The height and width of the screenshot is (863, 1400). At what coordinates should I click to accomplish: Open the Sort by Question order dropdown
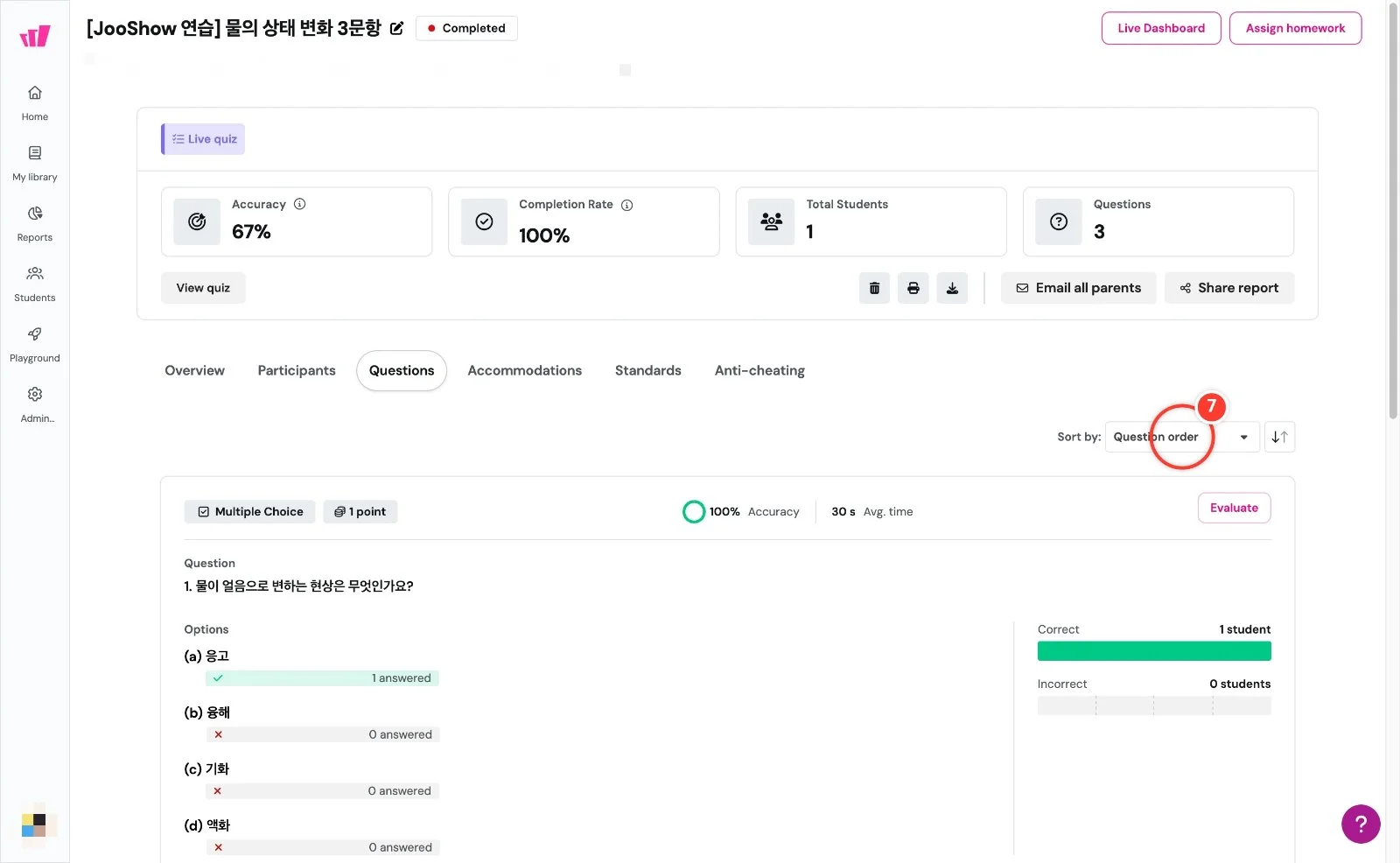pos(1182,437)
